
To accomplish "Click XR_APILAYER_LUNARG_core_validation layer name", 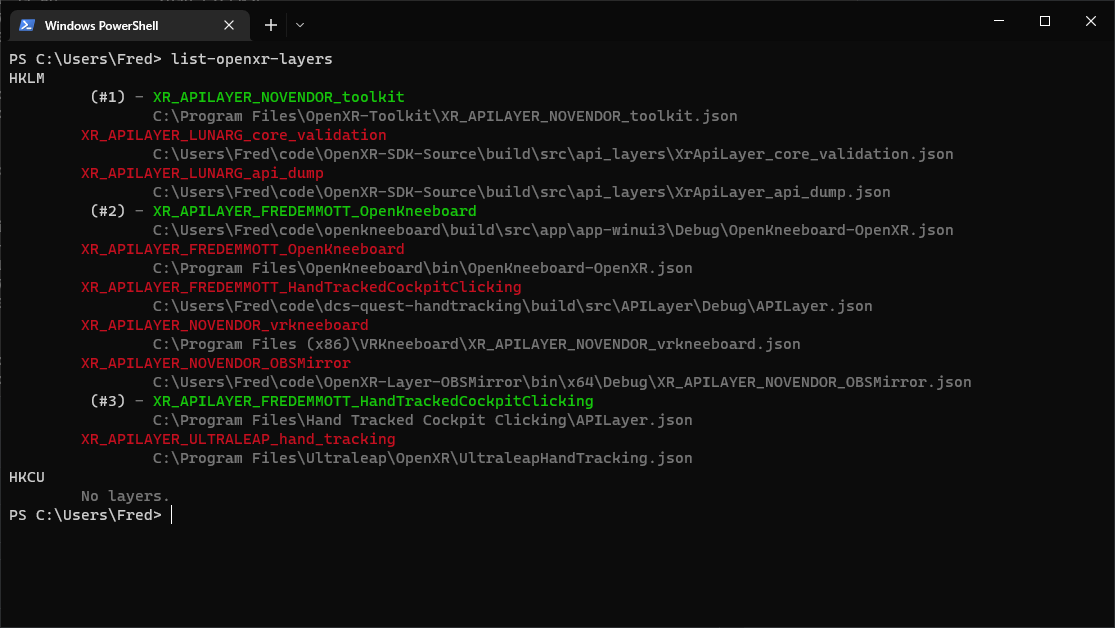I will (x=233, y=135).
